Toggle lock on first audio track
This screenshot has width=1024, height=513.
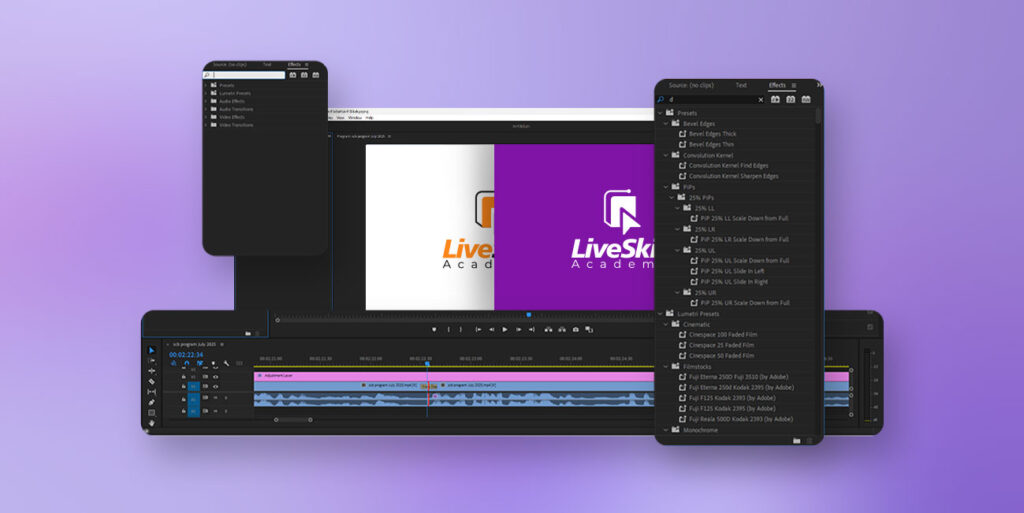[x=184, y=397]
